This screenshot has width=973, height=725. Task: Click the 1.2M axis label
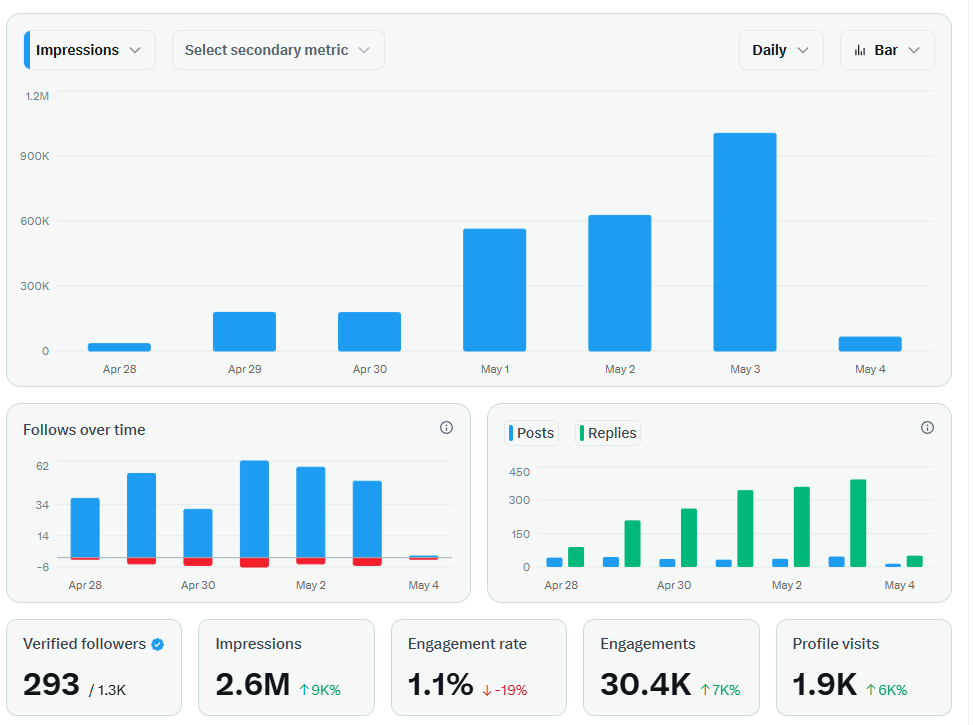coord(37,96)
